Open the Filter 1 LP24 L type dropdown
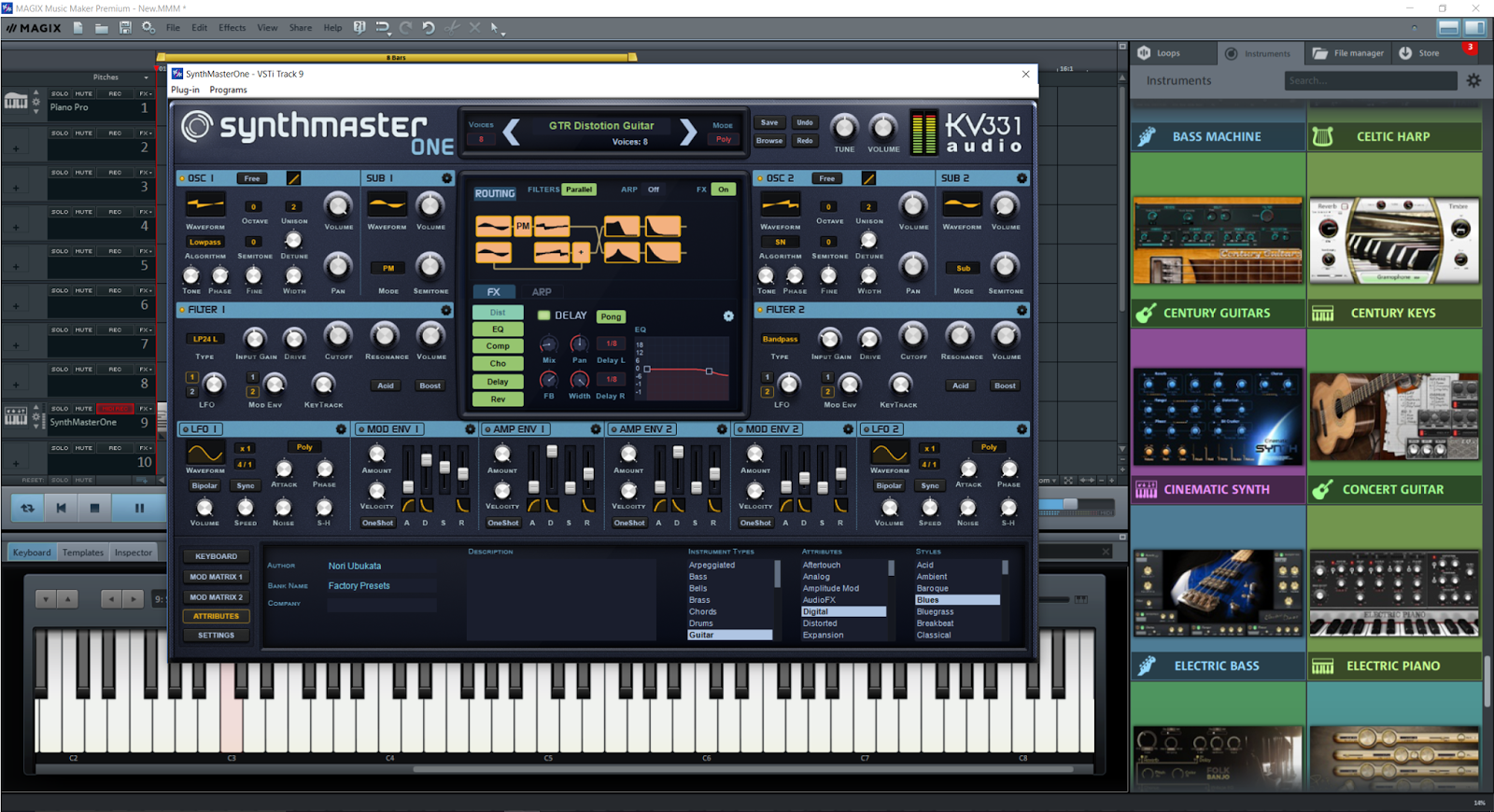The width and height of the screenshot is (1494, 812). tap(205, 339)
